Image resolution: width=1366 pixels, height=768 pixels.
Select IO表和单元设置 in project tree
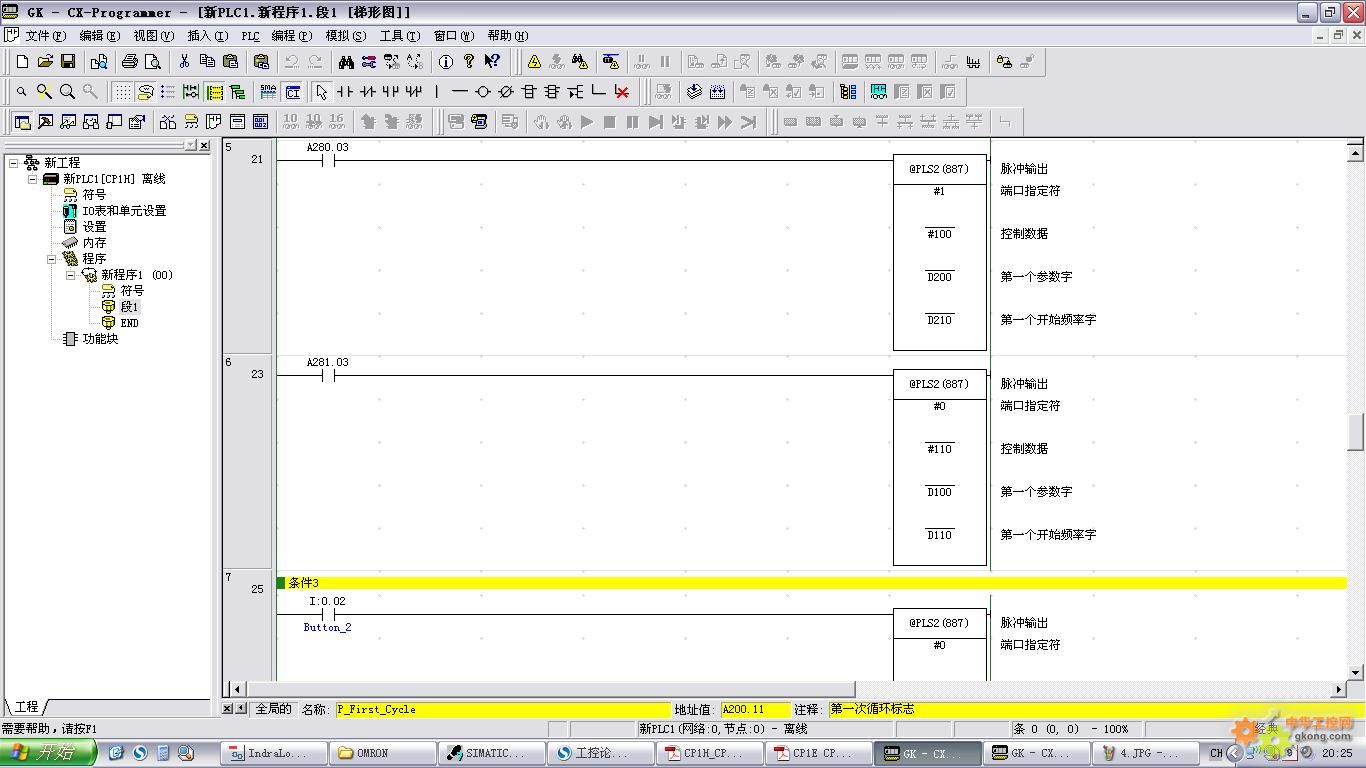tap(124, 211)
